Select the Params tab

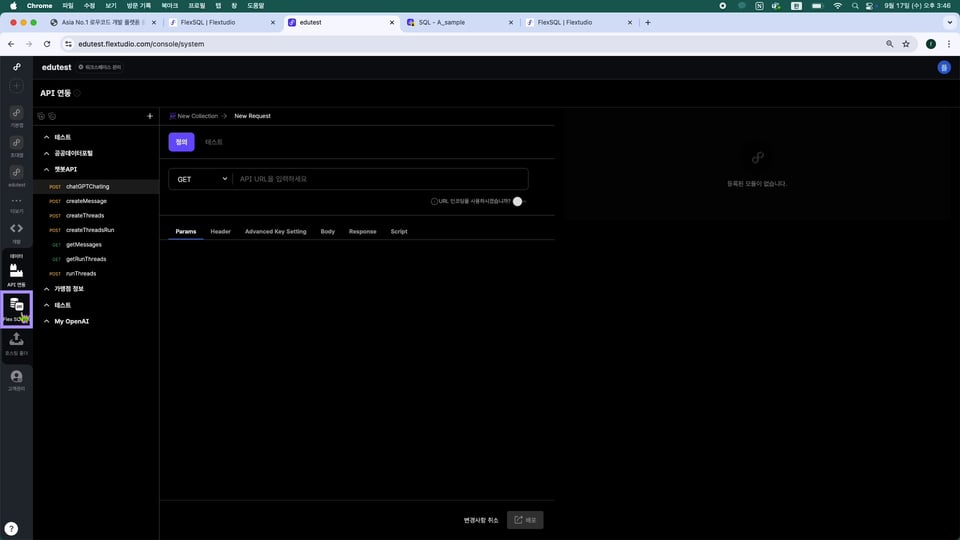pos(186,231)
